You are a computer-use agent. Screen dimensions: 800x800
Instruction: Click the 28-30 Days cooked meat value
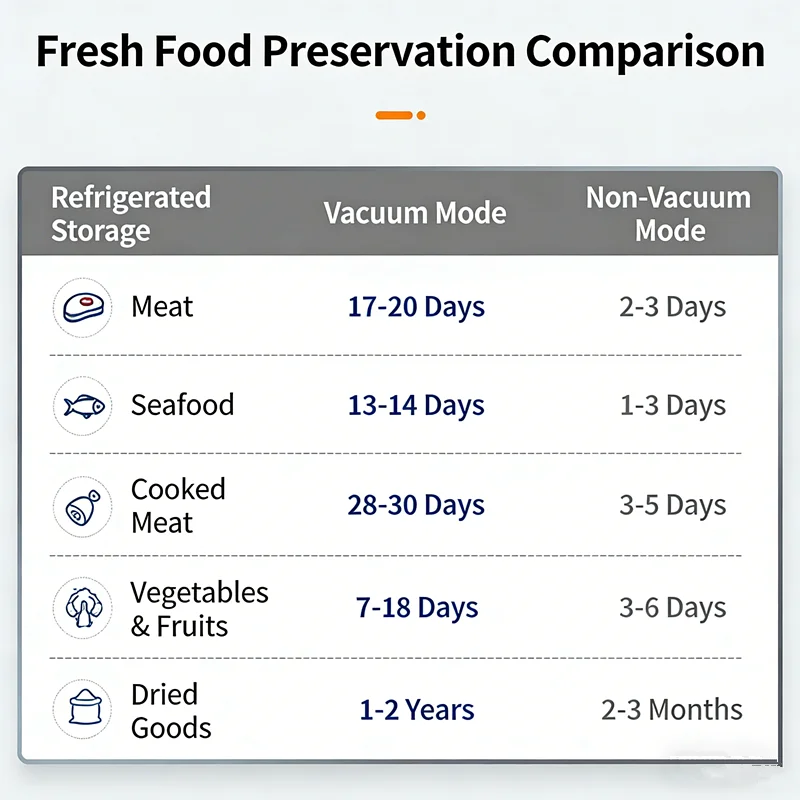click(416, 505)
